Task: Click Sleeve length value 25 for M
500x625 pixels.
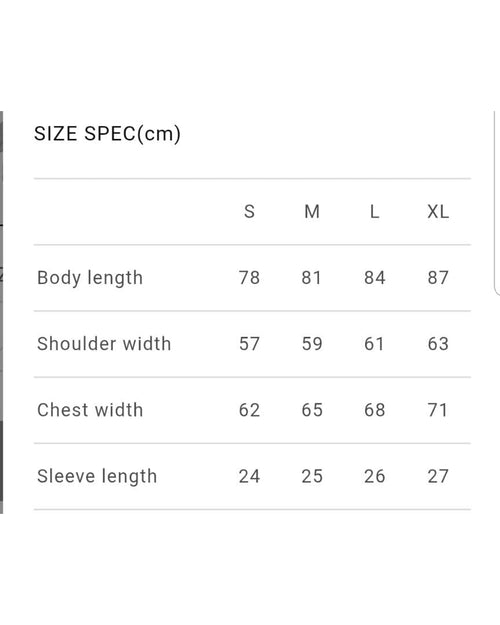Action: tap(312, 476)
